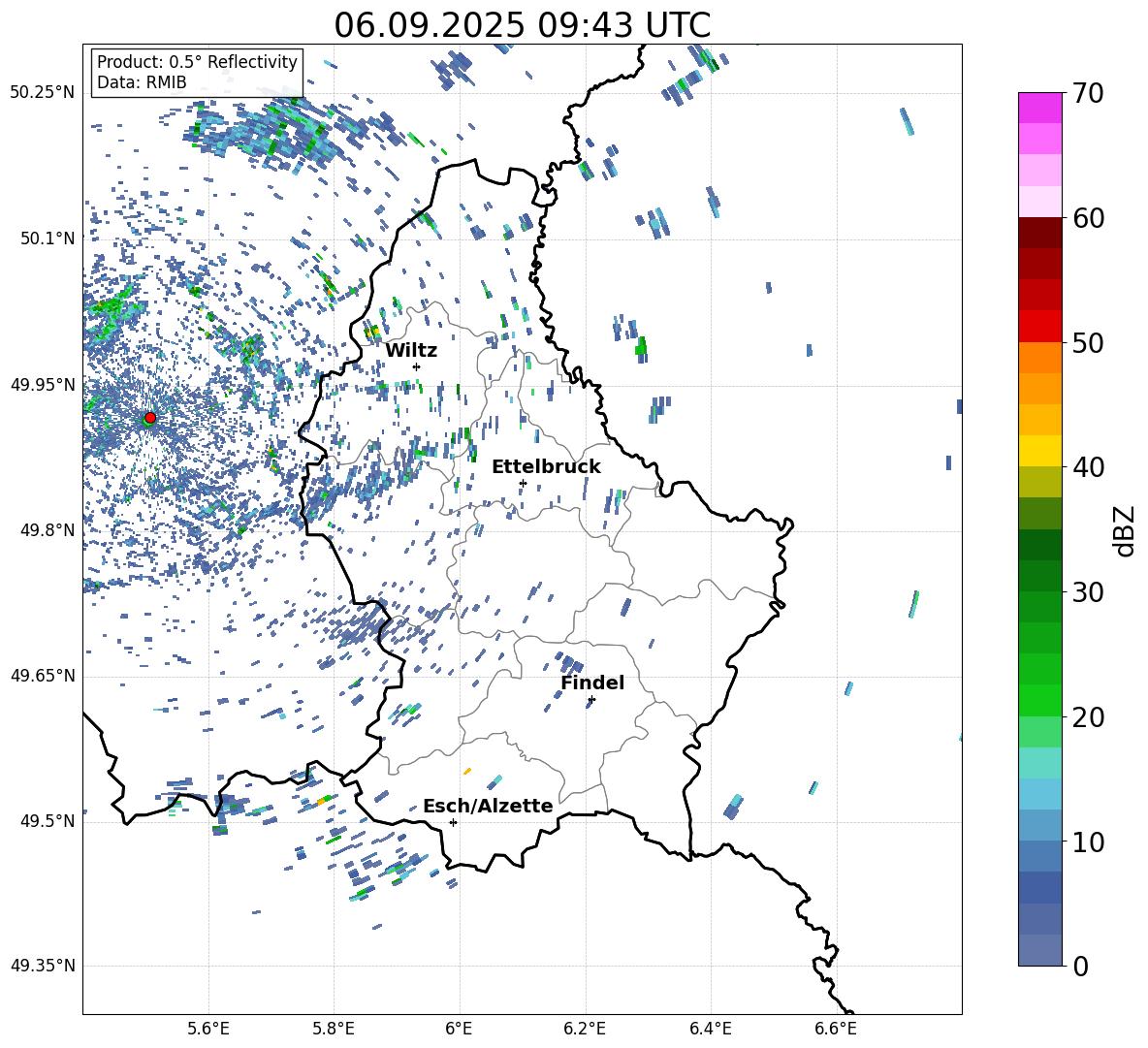Click the 50 tick on colorbar
1148x1048 pixels.
pos(1088,343)
